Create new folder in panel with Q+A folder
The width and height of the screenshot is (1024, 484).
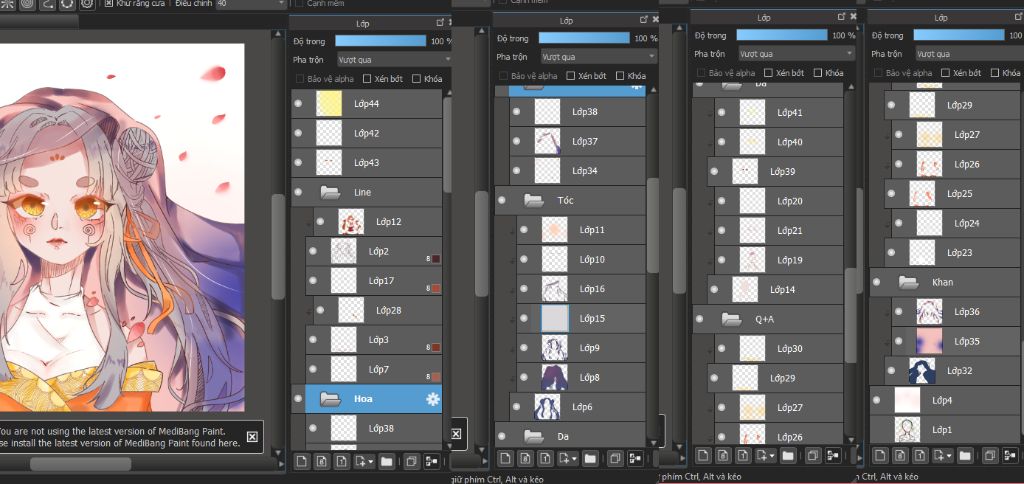[788, 455]
